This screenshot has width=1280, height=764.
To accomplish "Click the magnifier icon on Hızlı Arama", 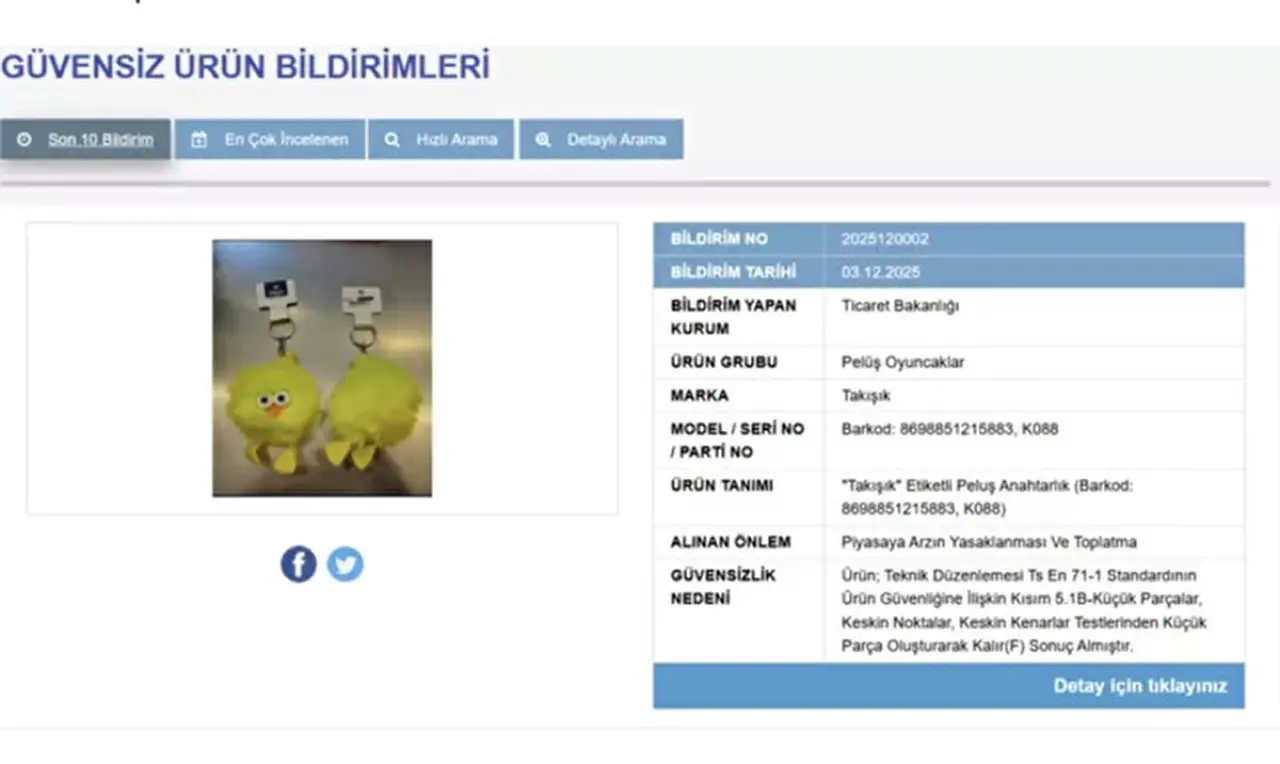I will click(x=393, y=140).
